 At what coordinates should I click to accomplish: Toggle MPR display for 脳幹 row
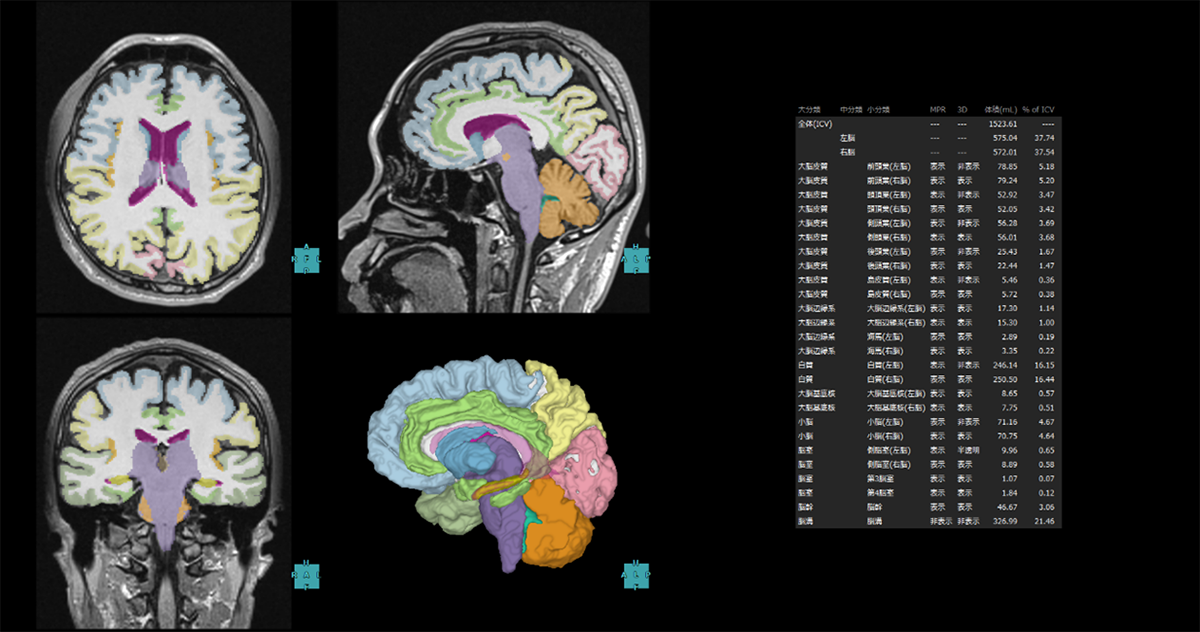[938, 508]
